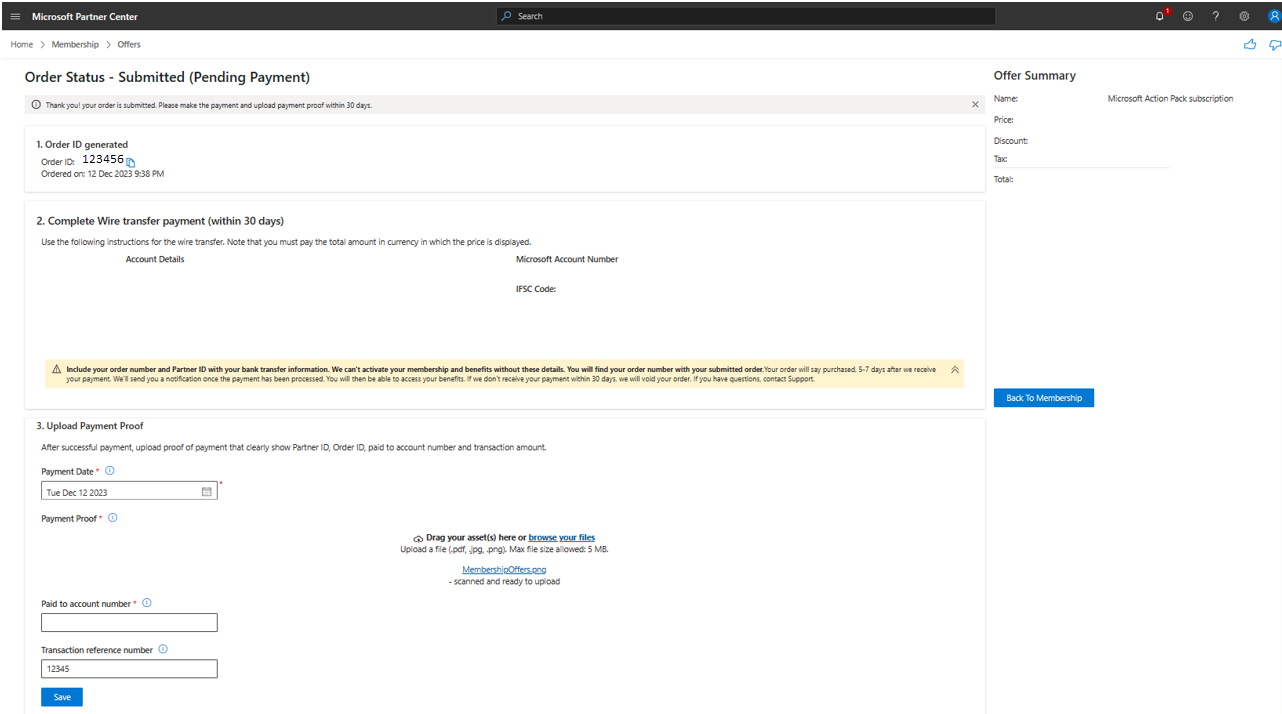Click inside the Search box
The image size is (1282, 714).
pos(746,16)
